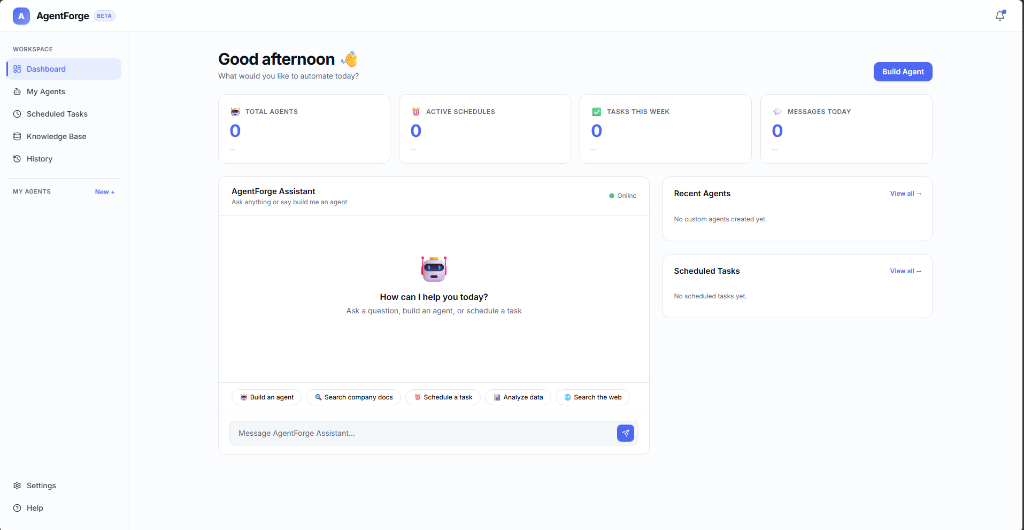The width and height of the screenshot is (1024, 530).
Task: Click the robot mascot in chat area
Action: point(434,268)
